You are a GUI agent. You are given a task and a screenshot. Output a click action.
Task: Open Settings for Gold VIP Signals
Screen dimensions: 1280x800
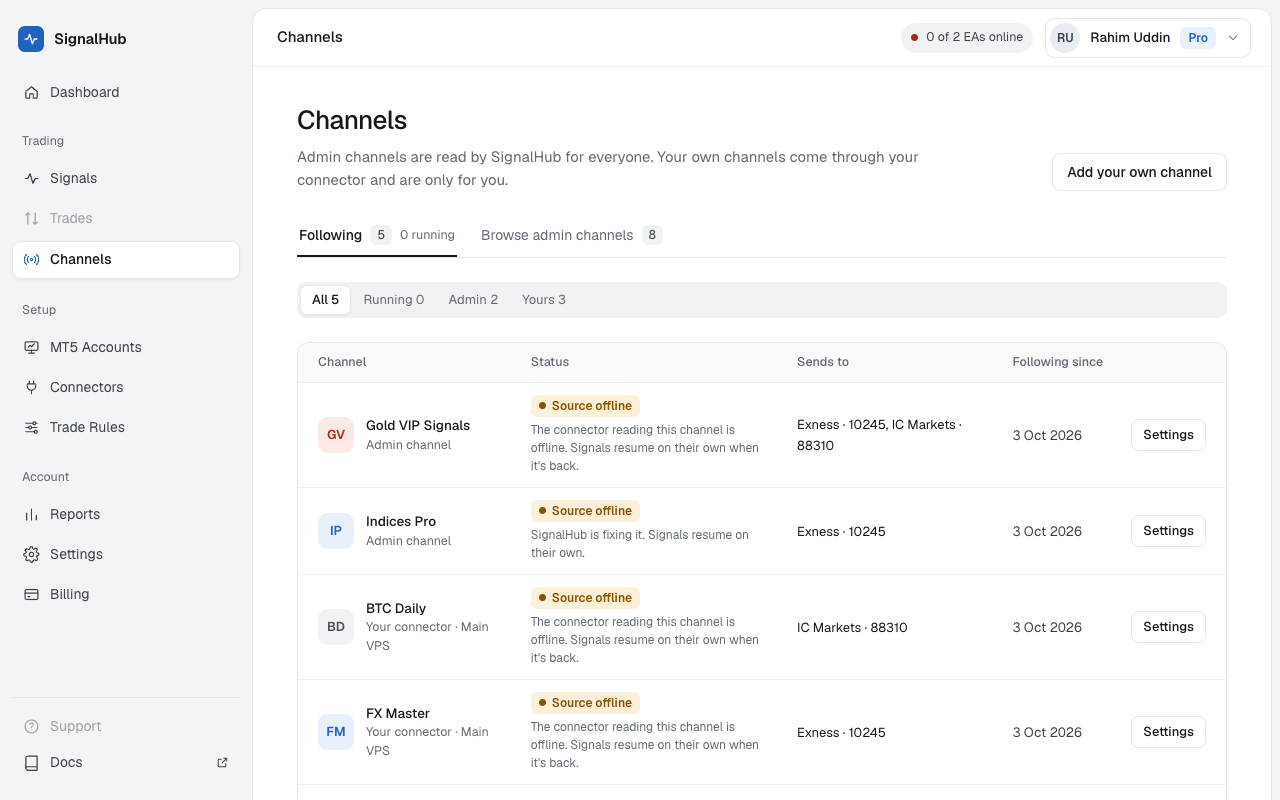[x=1168, y=435]
